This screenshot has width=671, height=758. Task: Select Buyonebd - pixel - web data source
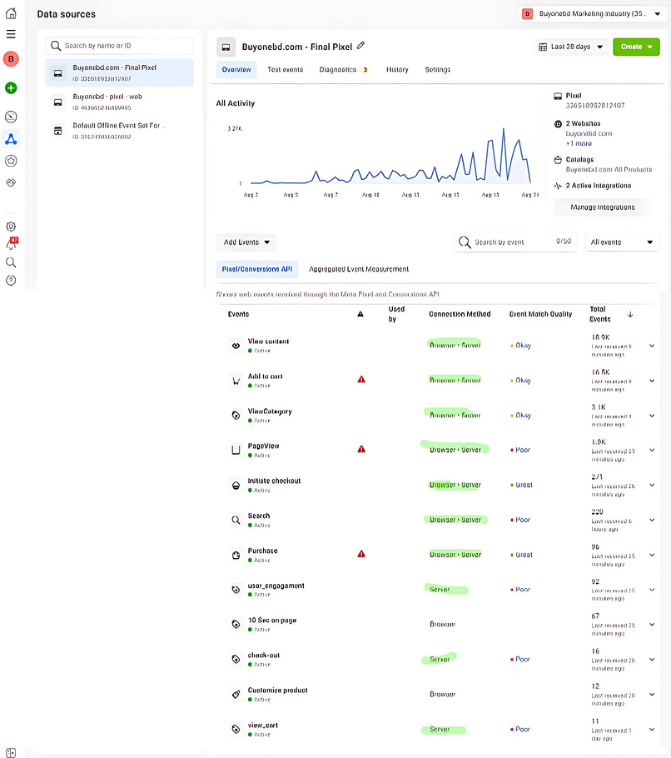pos(119,102)
